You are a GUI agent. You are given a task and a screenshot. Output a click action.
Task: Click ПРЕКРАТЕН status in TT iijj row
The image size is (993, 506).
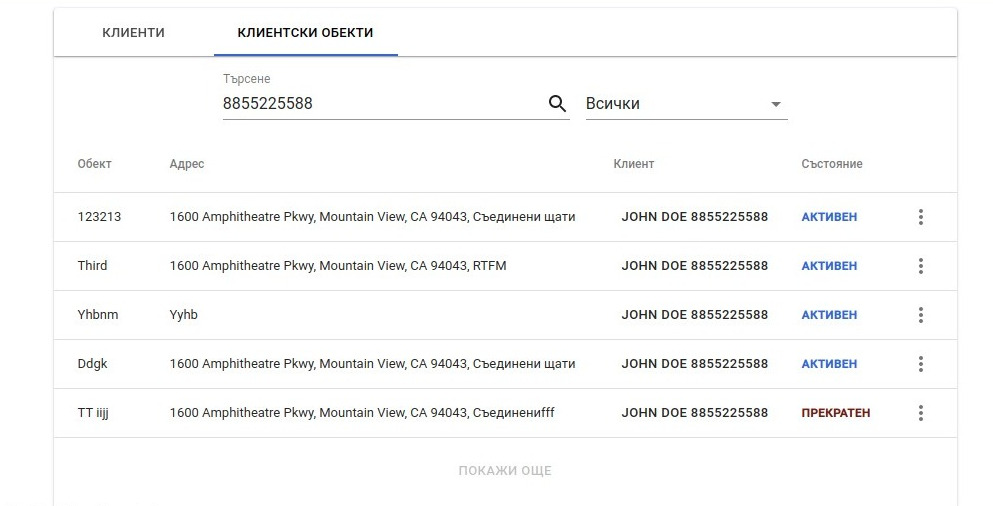pyautogui.click(x=836, y=413)
